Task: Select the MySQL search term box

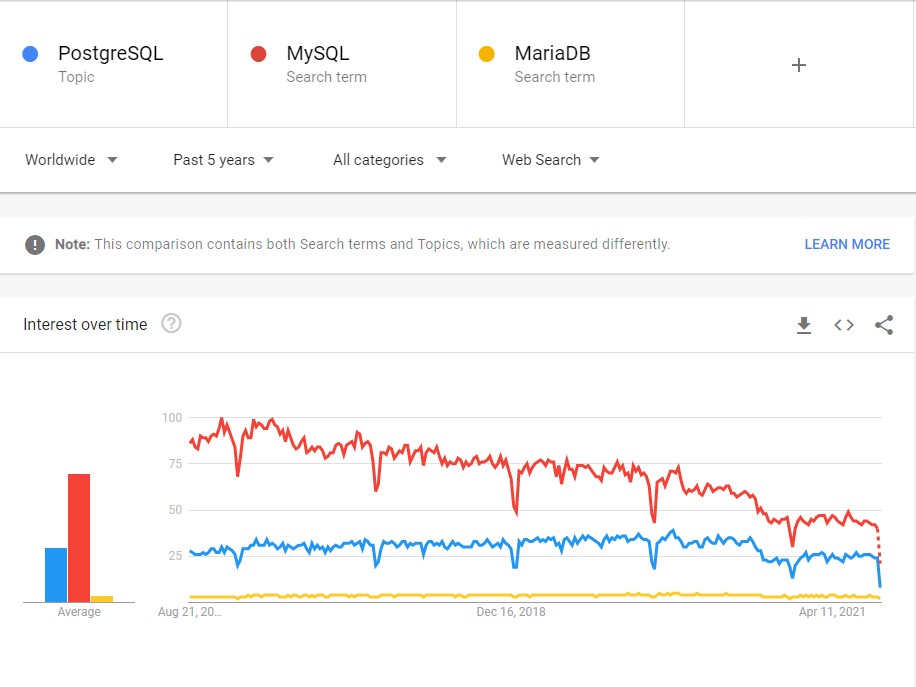Action: (x=342, y=64)
